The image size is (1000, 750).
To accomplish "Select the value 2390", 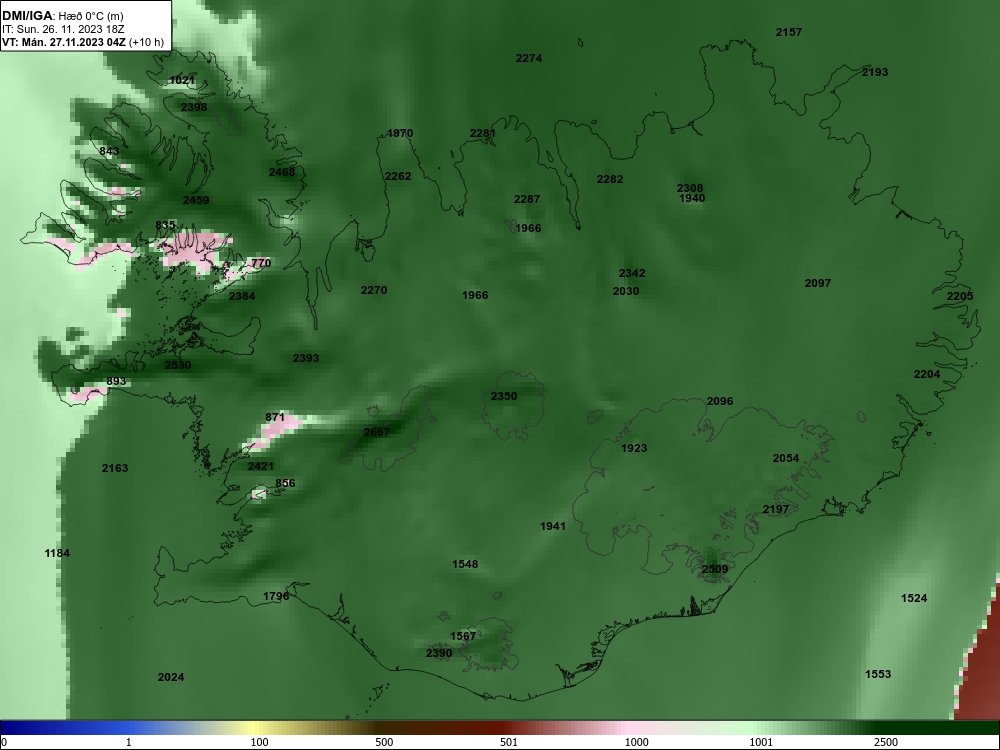I will click(x=439, y=653).
